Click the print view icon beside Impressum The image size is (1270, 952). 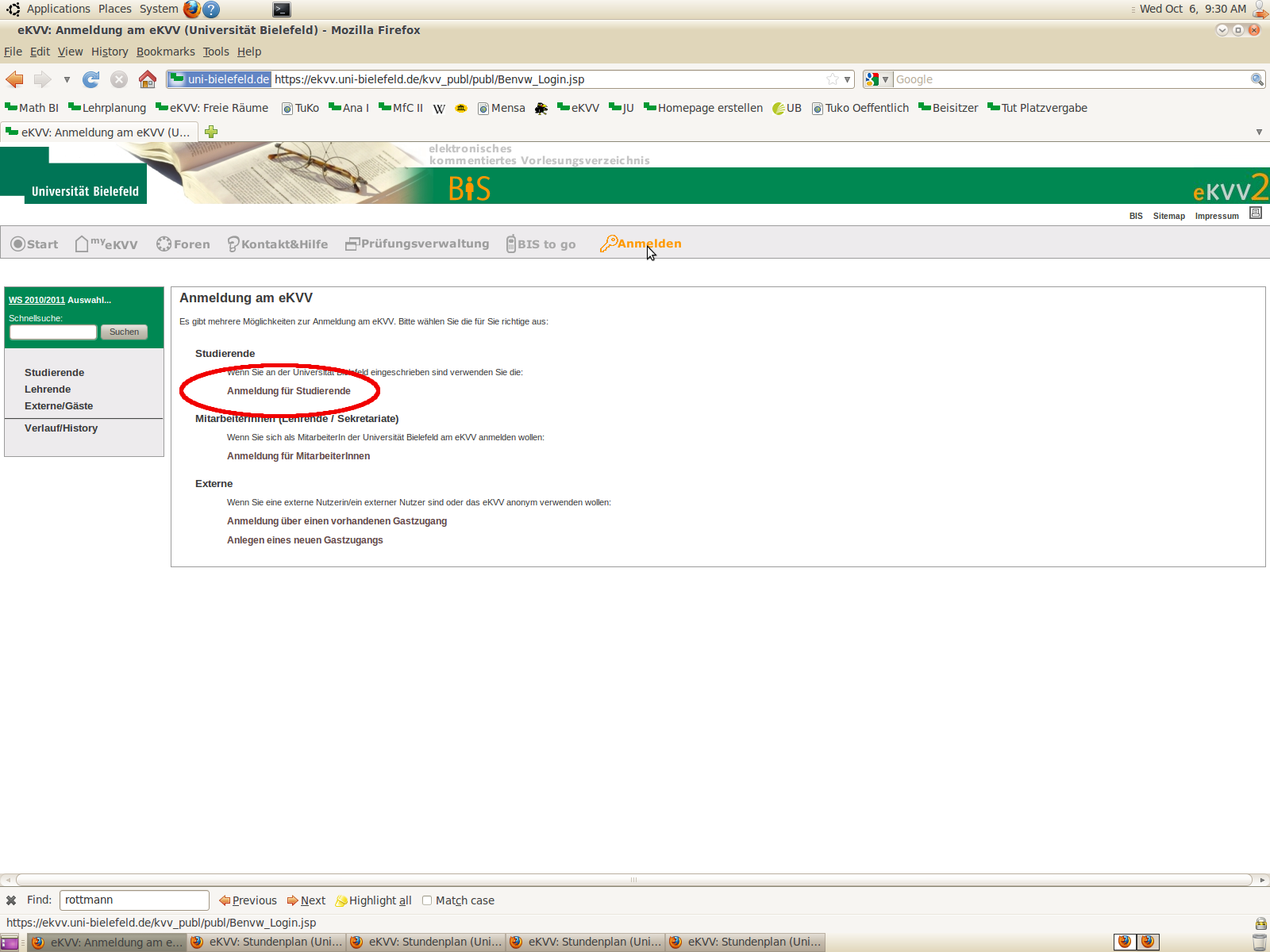point(1256,213)
